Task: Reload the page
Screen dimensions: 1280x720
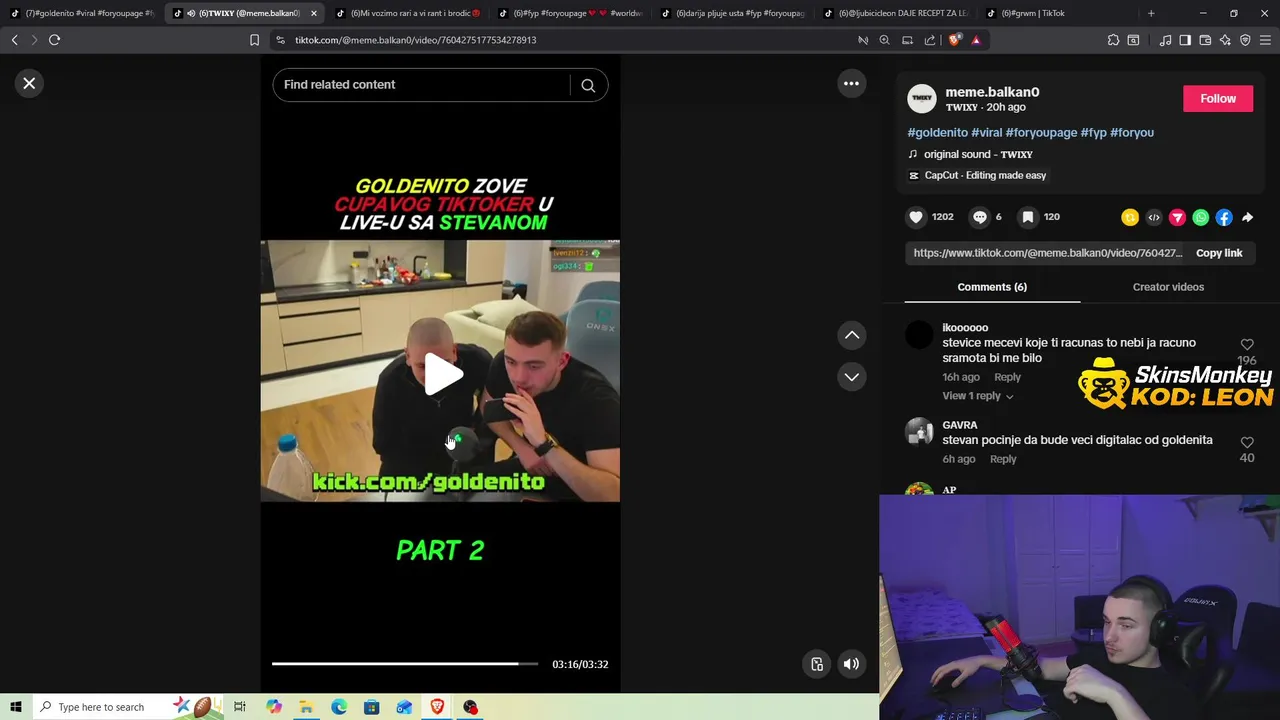Action: 55,40
